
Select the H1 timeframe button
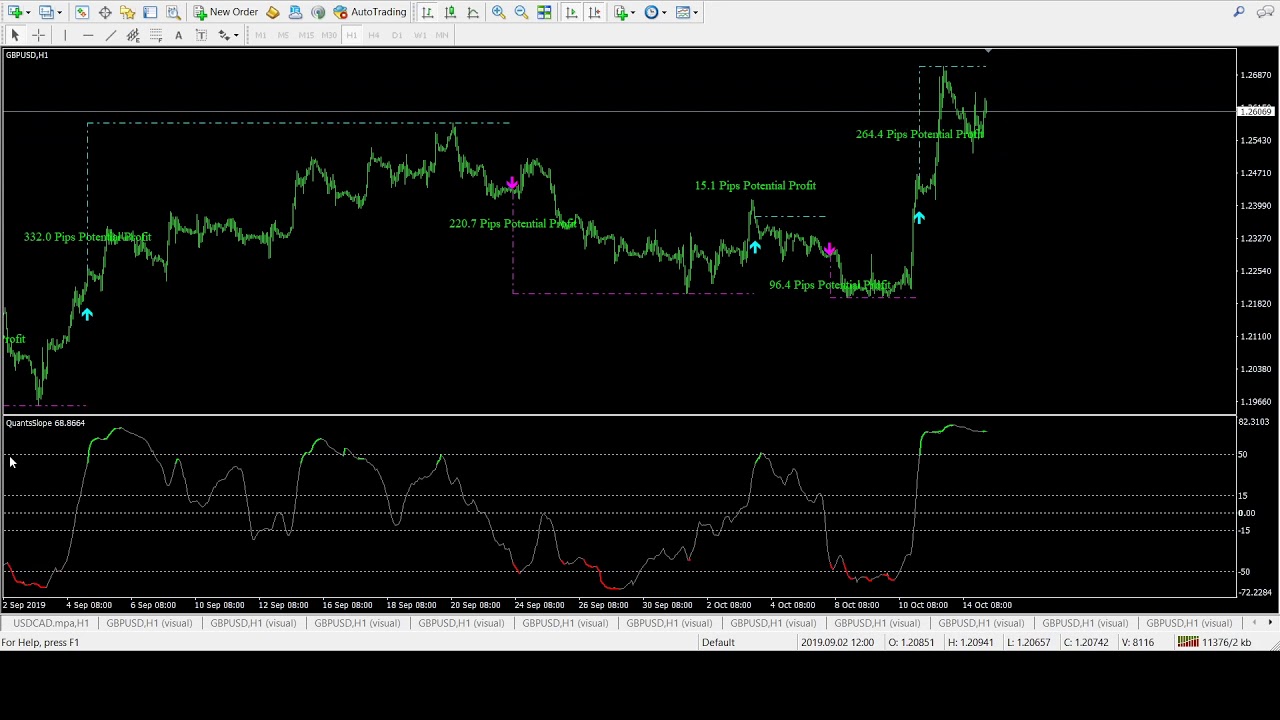(351, 35)
